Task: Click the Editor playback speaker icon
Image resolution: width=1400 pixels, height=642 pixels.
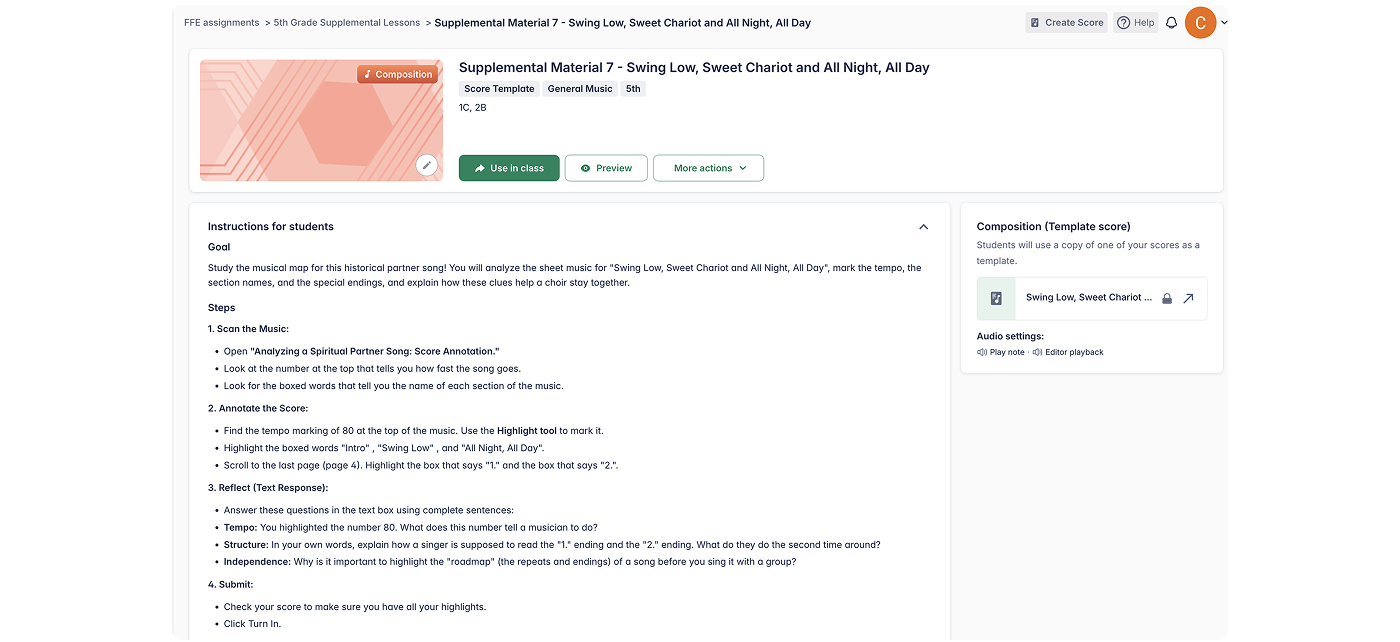Action: tap(1037, 352)
